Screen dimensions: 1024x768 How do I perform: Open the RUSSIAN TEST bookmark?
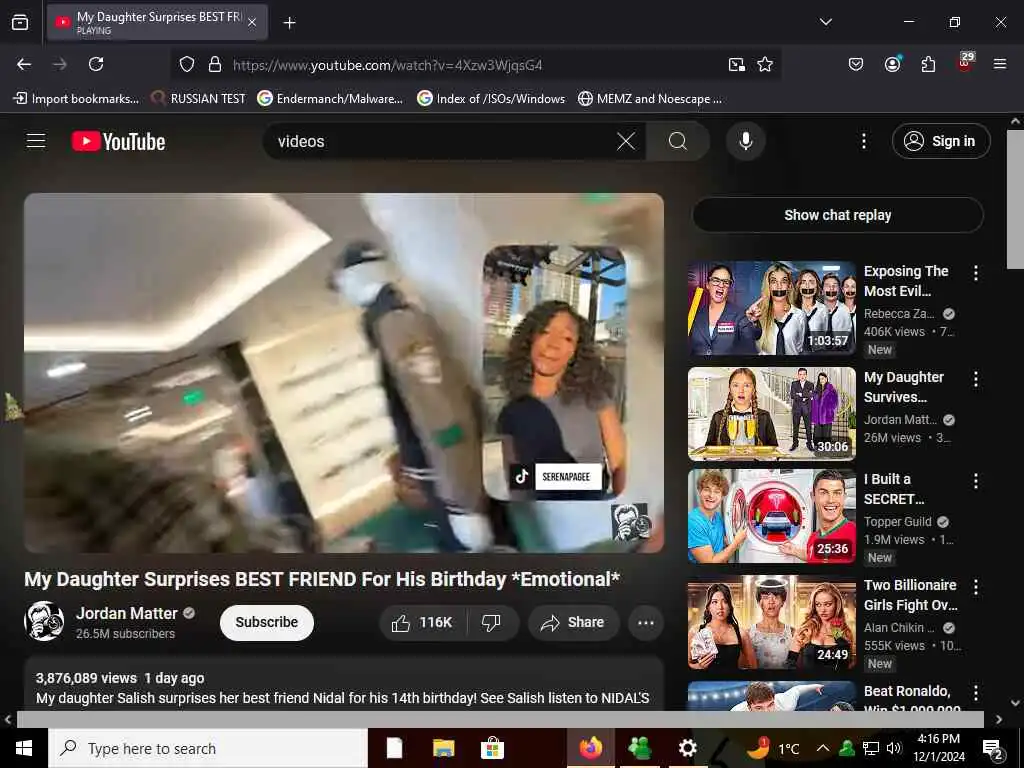(198, 99)
